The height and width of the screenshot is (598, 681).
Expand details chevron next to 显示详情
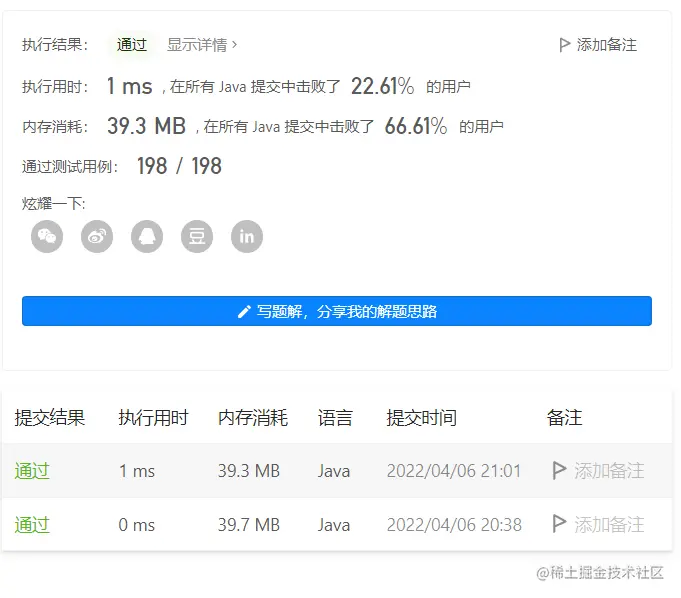pyautogui.click(x=235, y=45)
